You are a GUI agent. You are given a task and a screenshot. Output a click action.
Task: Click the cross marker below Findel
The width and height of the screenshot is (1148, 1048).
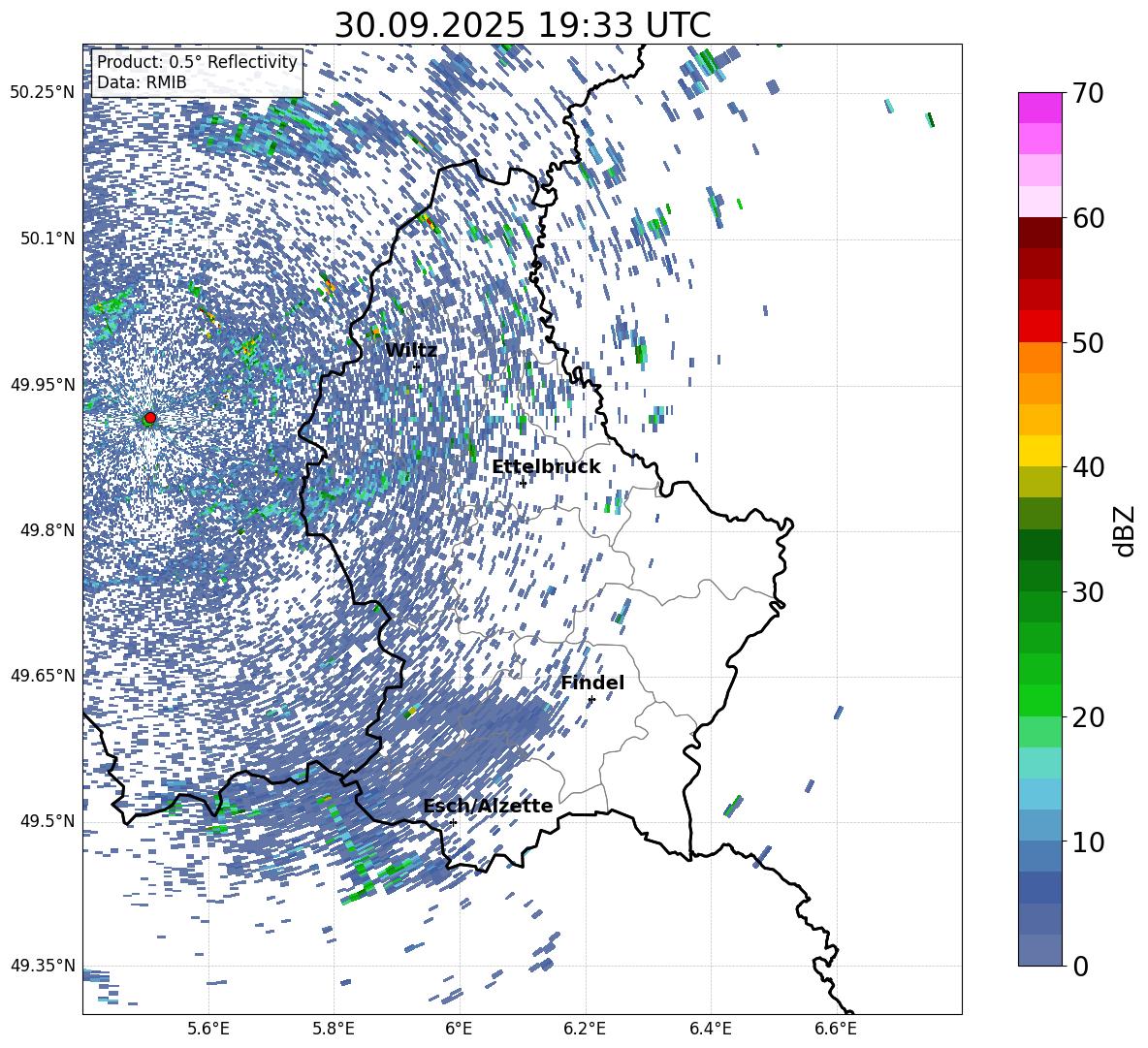pos(591,700)
